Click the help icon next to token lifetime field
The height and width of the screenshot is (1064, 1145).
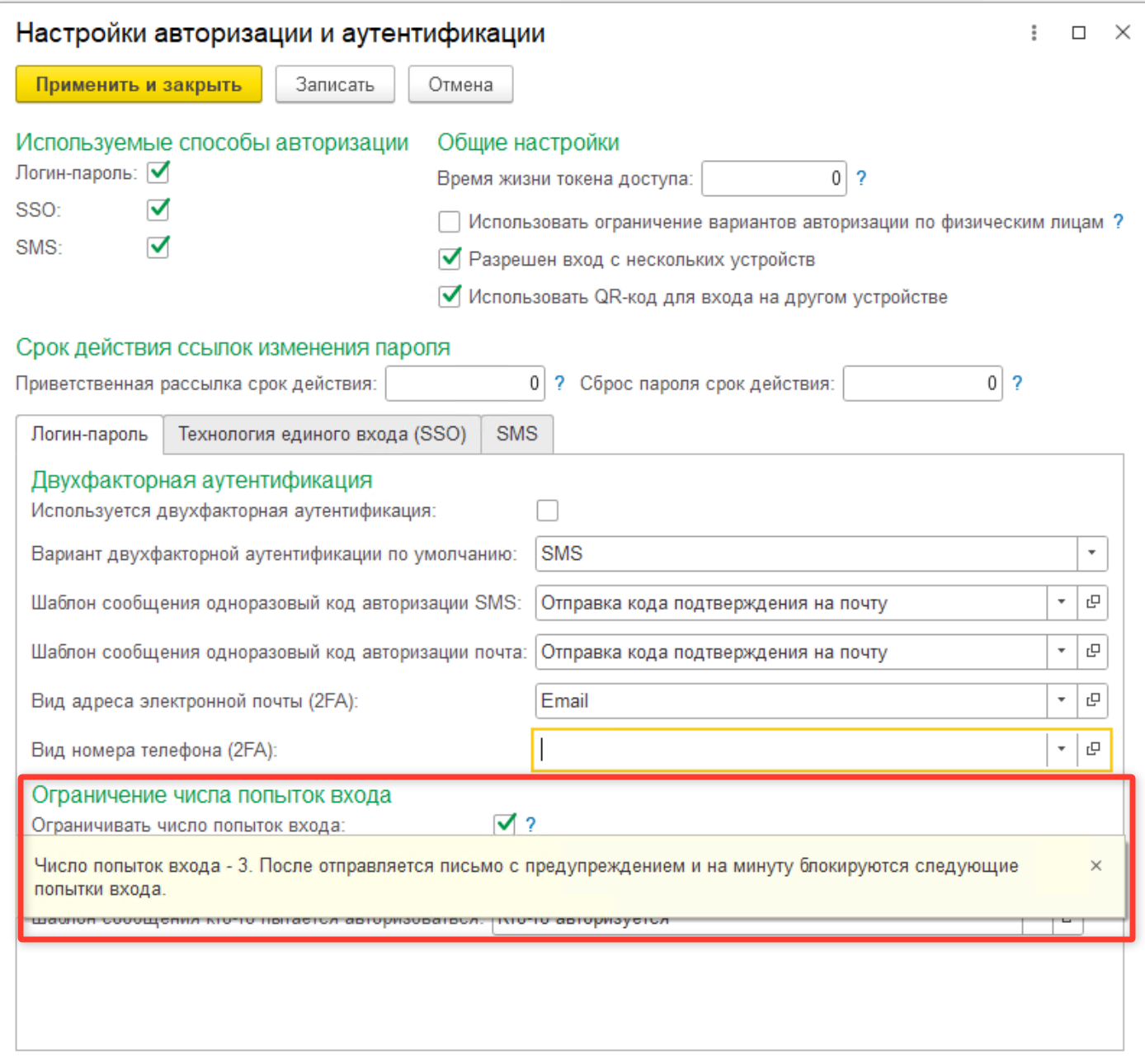tap(861, 178)
